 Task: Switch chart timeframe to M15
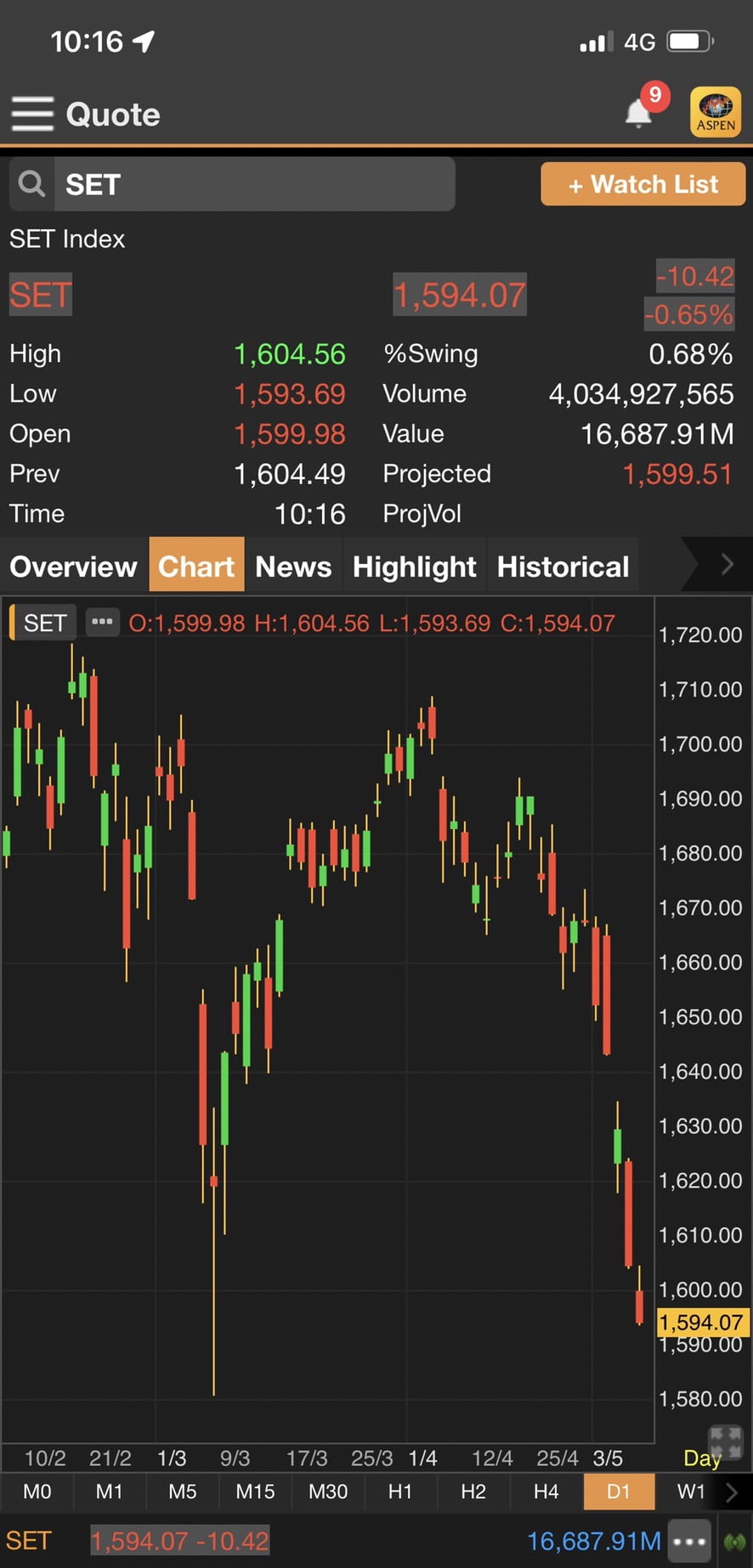(x=255, y=1492)
